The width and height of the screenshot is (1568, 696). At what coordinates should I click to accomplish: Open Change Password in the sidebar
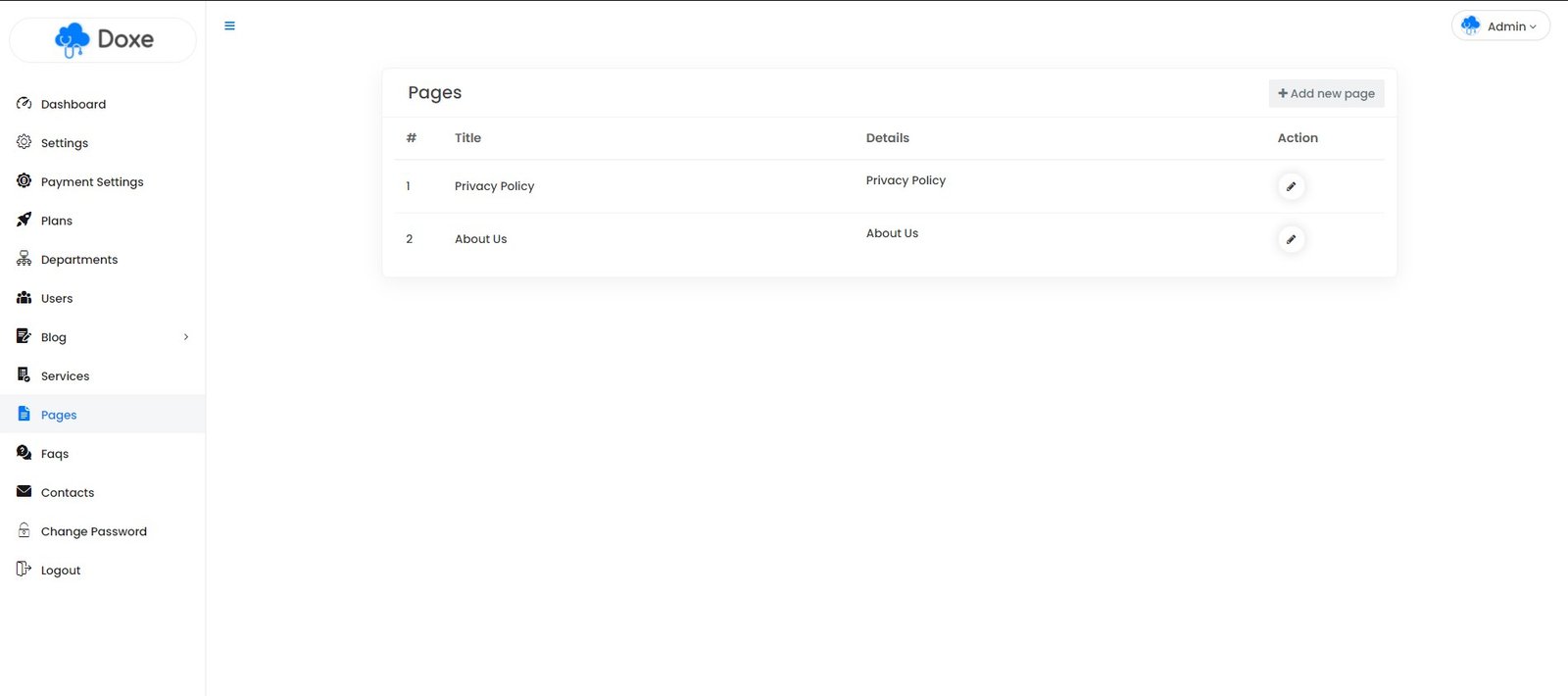click(x=94, y=531)
